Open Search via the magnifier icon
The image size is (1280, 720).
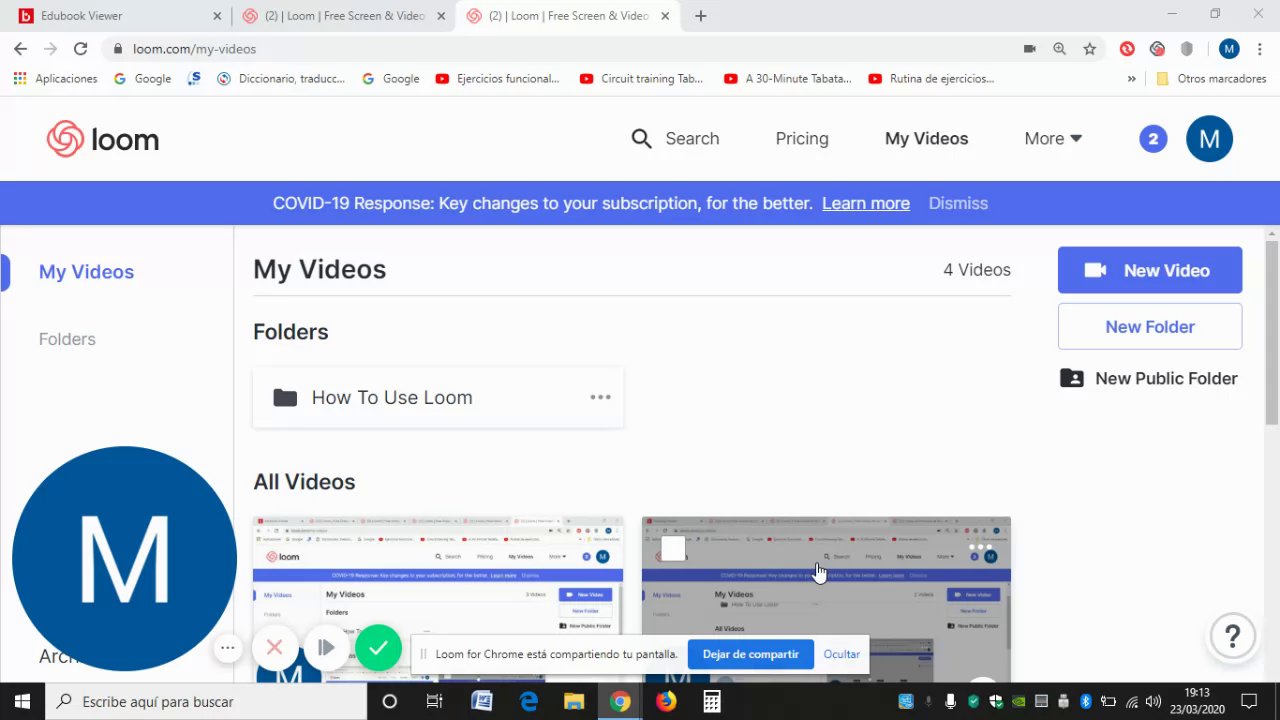641,139
